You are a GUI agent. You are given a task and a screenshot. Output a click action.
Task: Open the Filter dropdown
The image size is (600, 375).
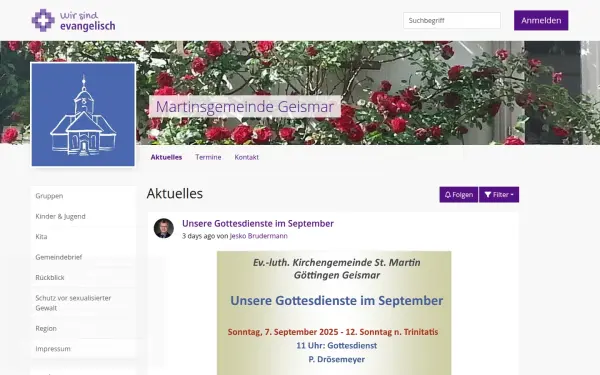(x=499, y=195)
